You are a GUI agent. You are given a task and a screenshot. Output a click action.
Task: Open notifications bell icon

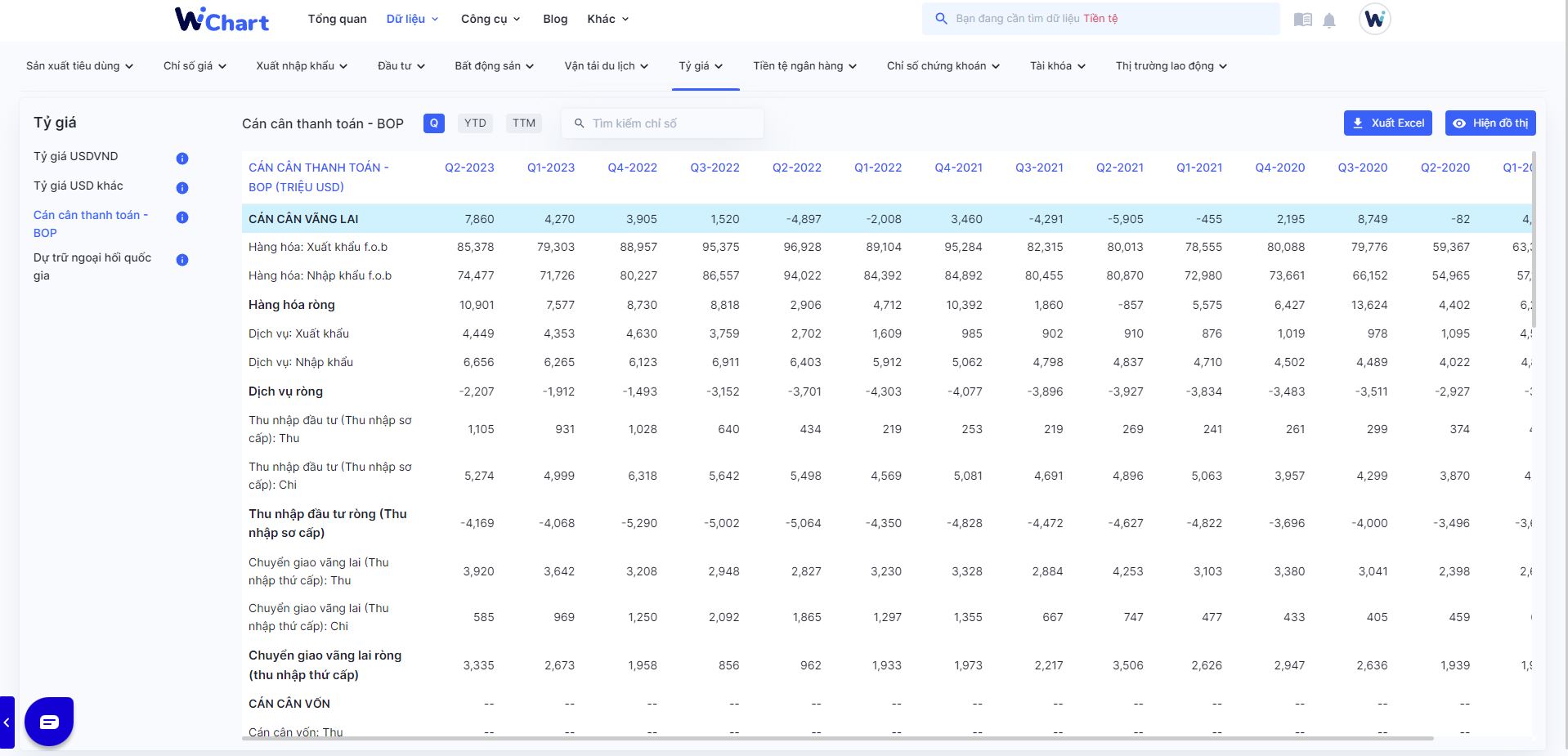[x=1329, y=20]
